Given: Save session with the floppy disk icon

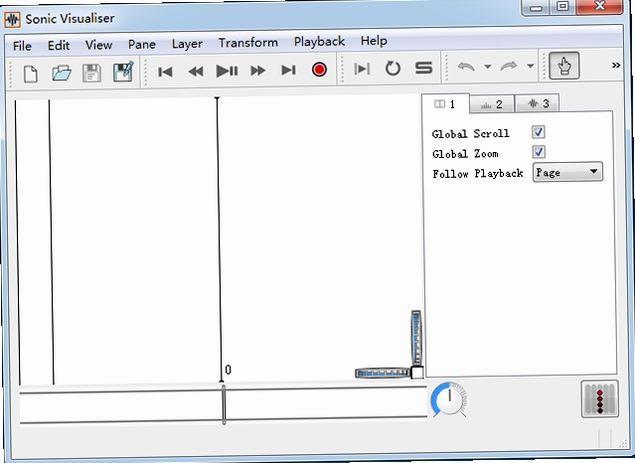Looking at the screenshot, I should [x=92, y=73].
